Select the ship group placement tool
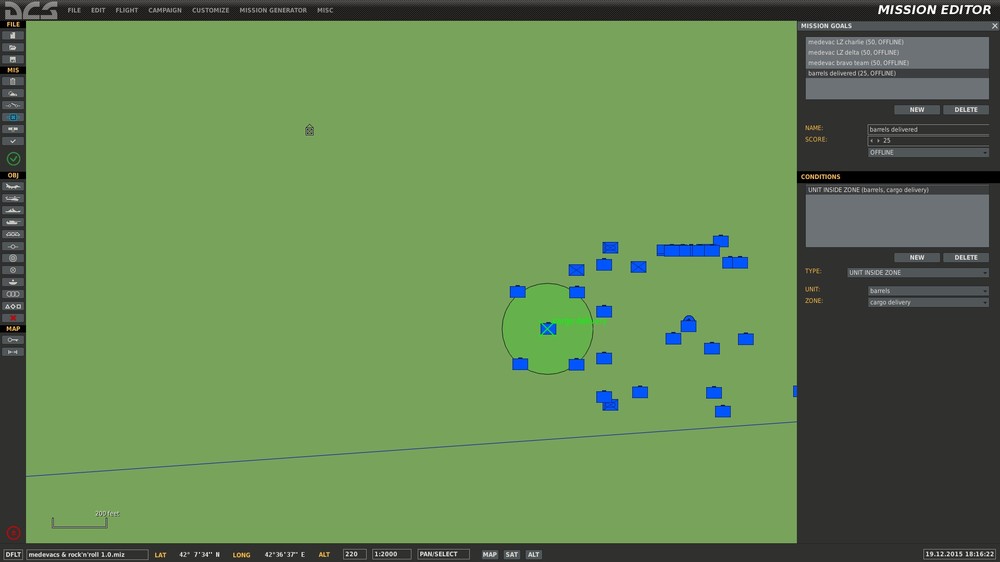Screen dimensions: 1000x562 13,211
